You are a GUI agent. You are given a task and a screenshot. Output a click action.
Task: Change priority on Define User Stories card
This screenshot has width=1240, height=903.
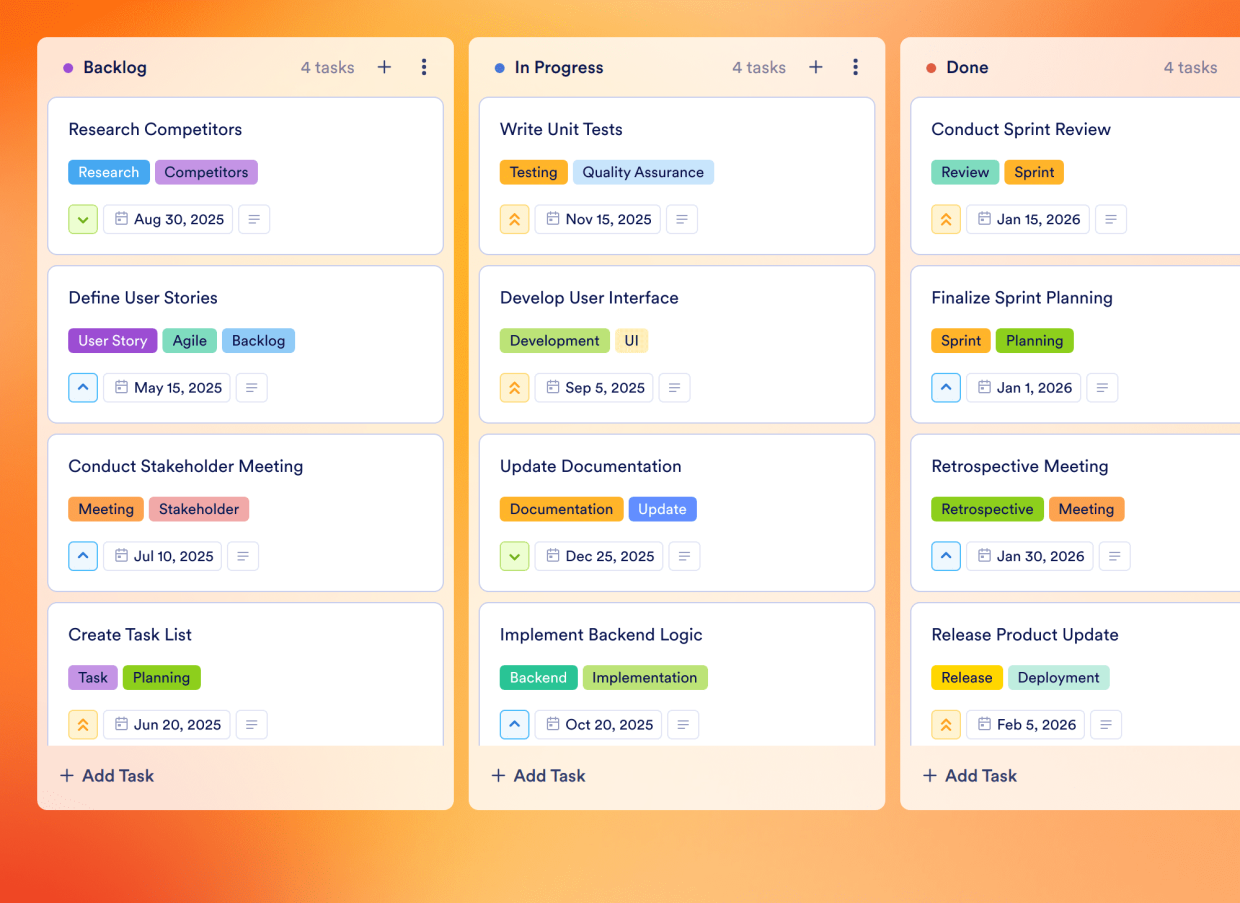coord(83,388)
